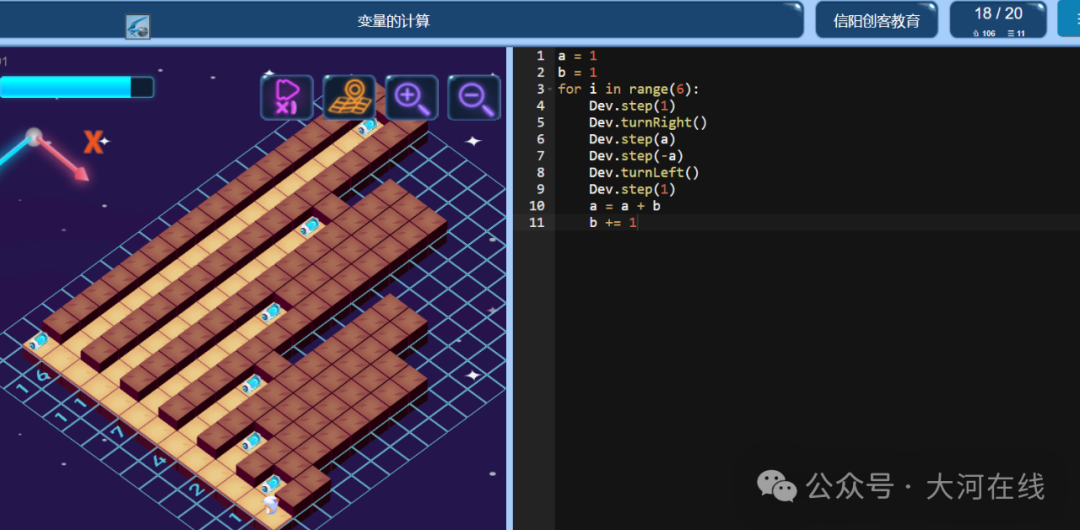Click the leftmost blue gem near grid label 16
This screenshot has height=530, width=1080.
click(37, 340)
